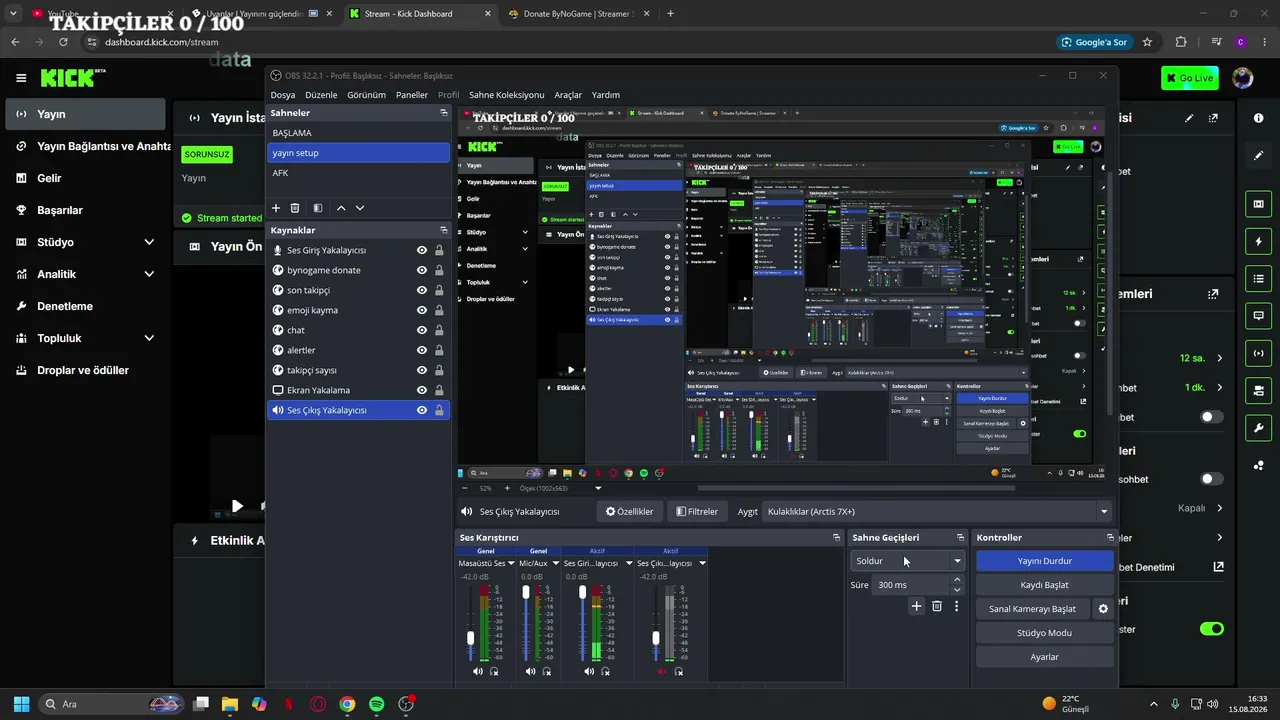Open the Aygıt device dropdown
The height and width of the screenshot is (720, 1280).
(937, 512)
